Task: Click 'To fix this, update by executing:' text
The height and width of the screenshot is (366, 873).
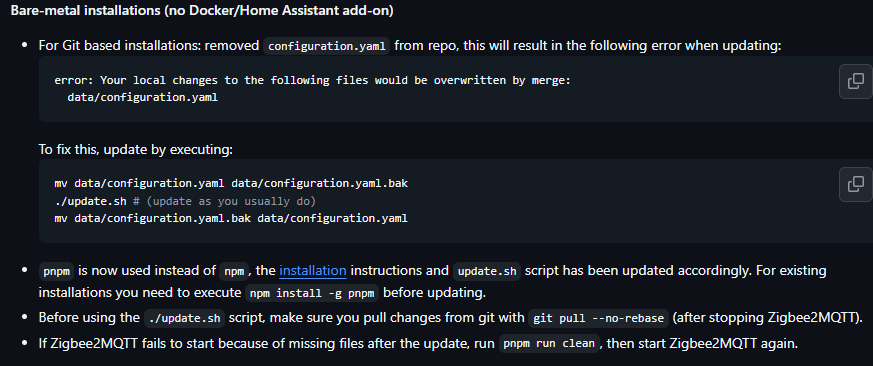Action: (x=135, y=149)
